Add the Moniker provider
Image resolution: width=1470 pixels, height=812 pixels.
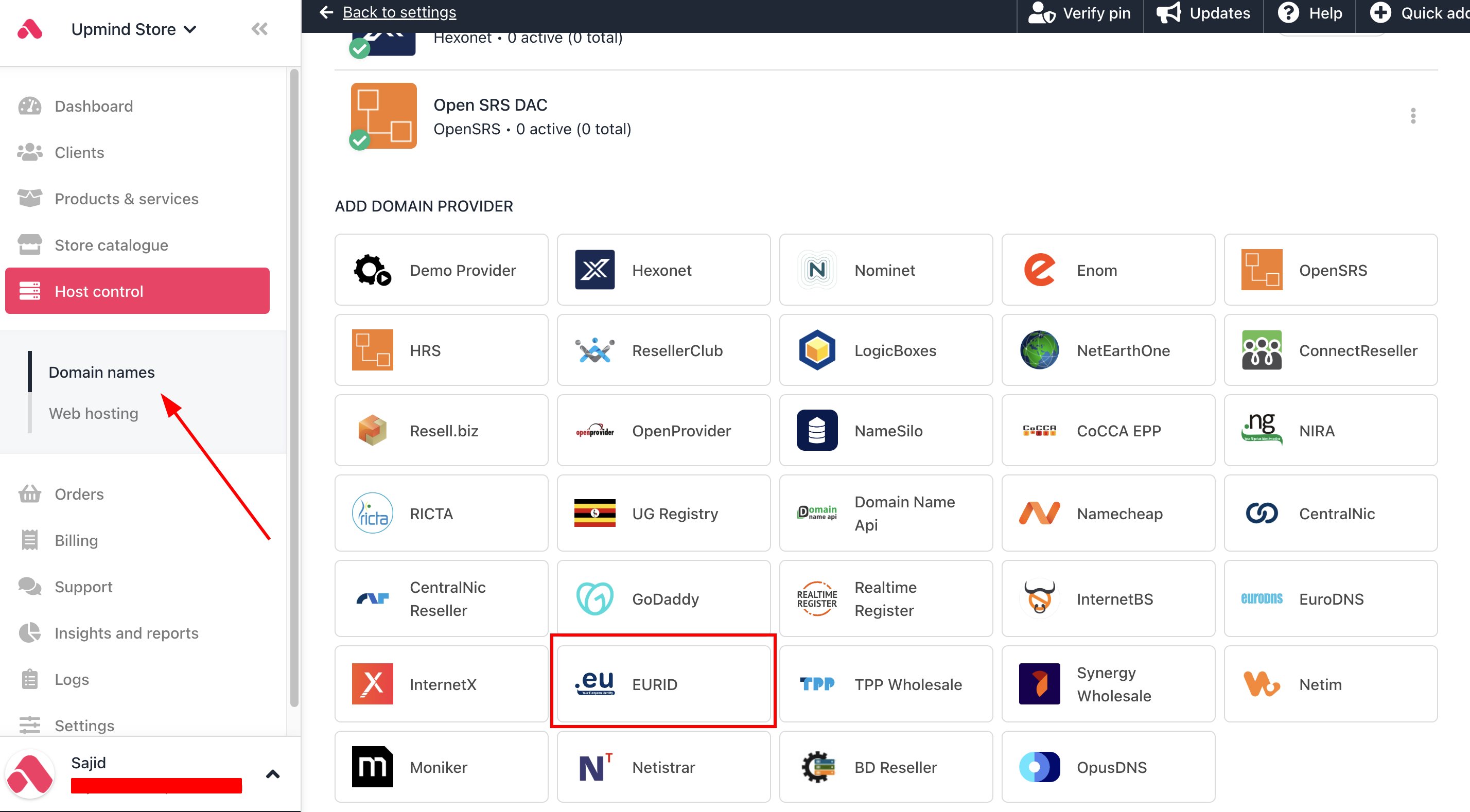click(441, 767)
